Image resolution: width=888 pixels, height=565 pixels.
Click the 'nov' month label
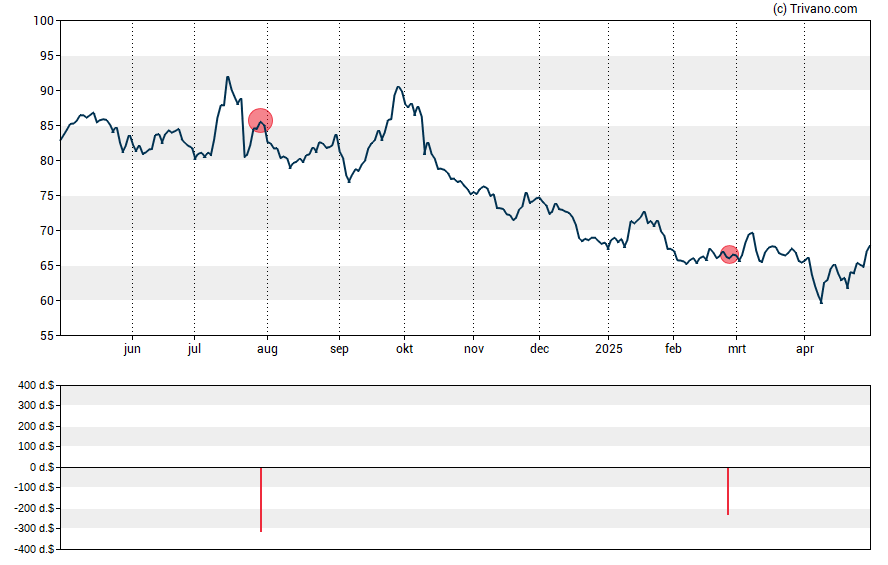[474, 349]
